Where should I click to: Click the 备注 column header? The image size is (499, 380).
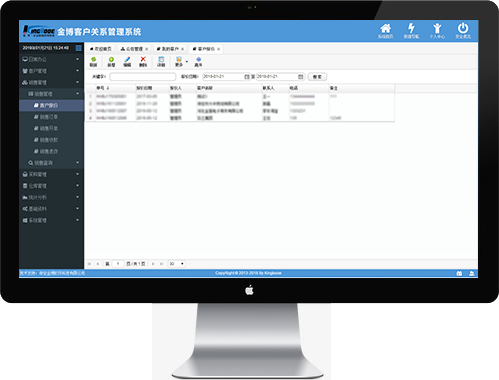coord(362,88)
